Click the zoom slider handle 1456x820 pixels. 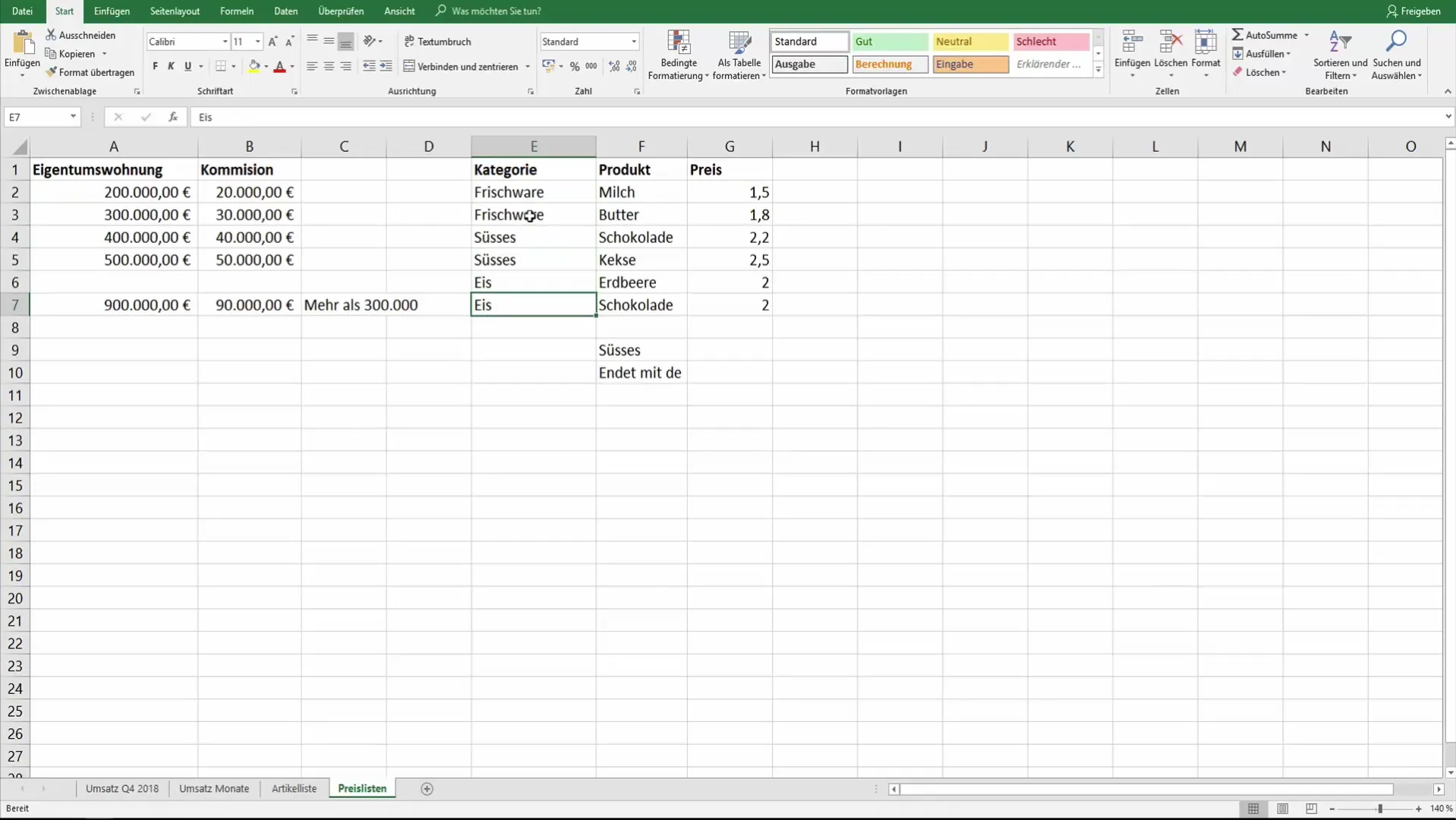[x=1380, y=809]
